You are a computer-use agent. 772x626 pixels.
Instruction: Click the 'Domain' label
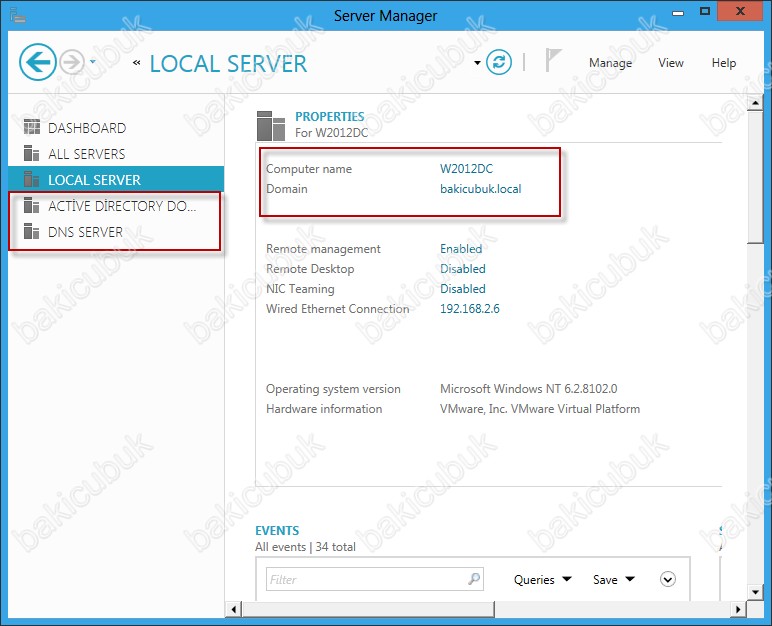[x=287, y=189]
